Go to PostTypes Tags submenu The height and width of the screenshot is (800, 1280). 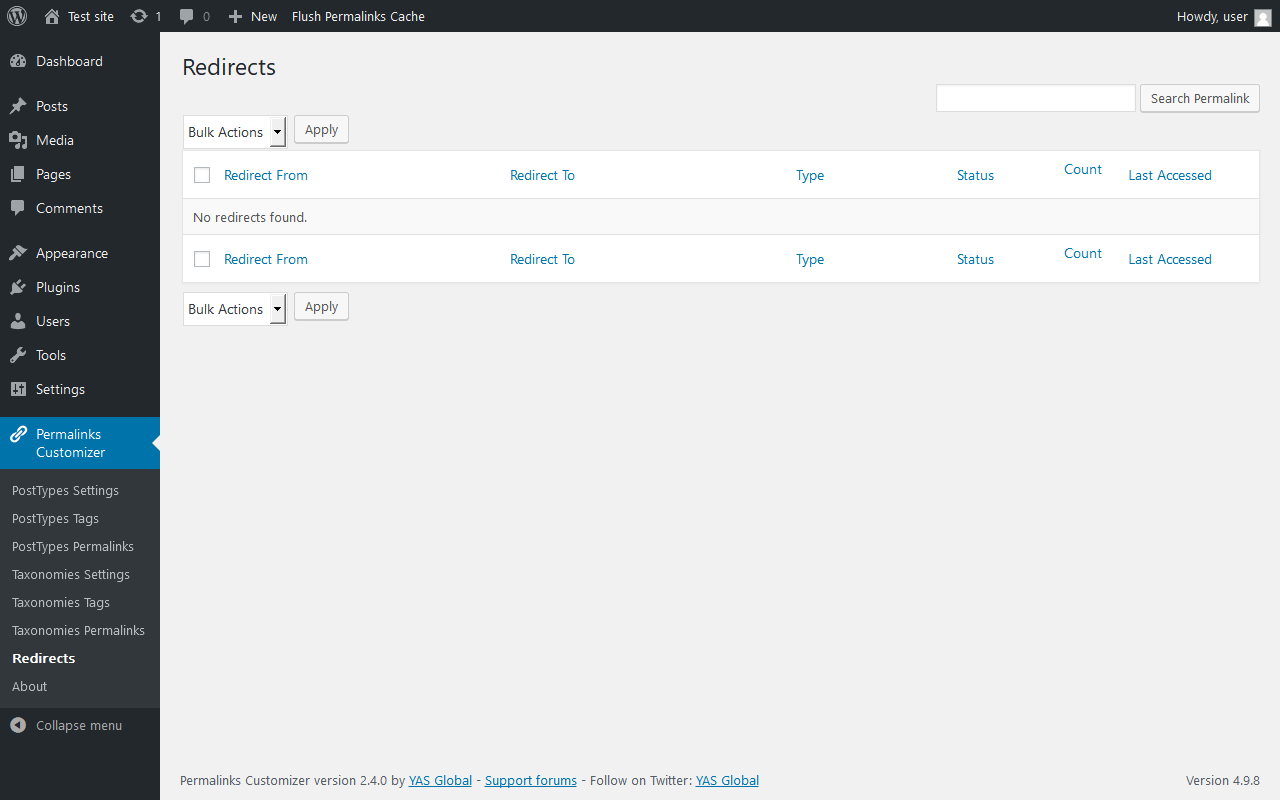point(55,518)
